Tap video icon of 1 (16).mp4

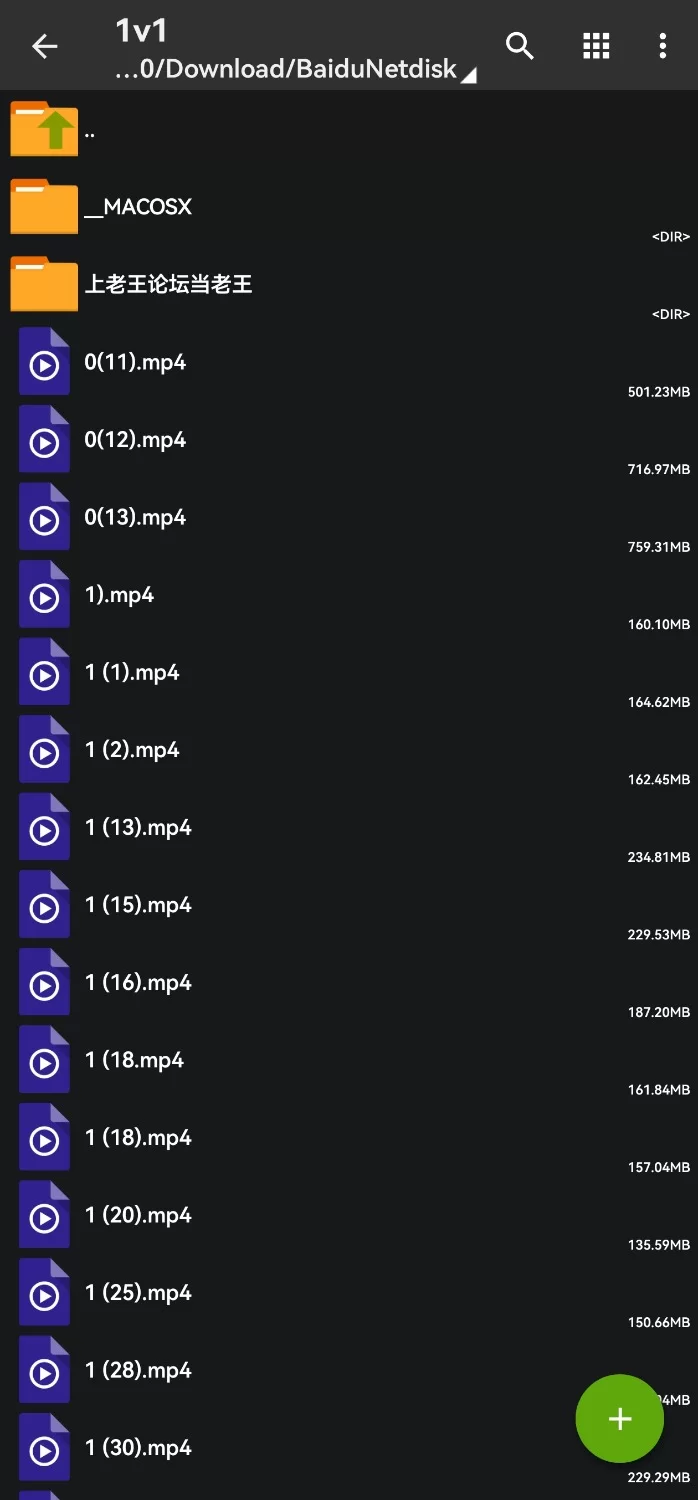(x=44, y=984)
